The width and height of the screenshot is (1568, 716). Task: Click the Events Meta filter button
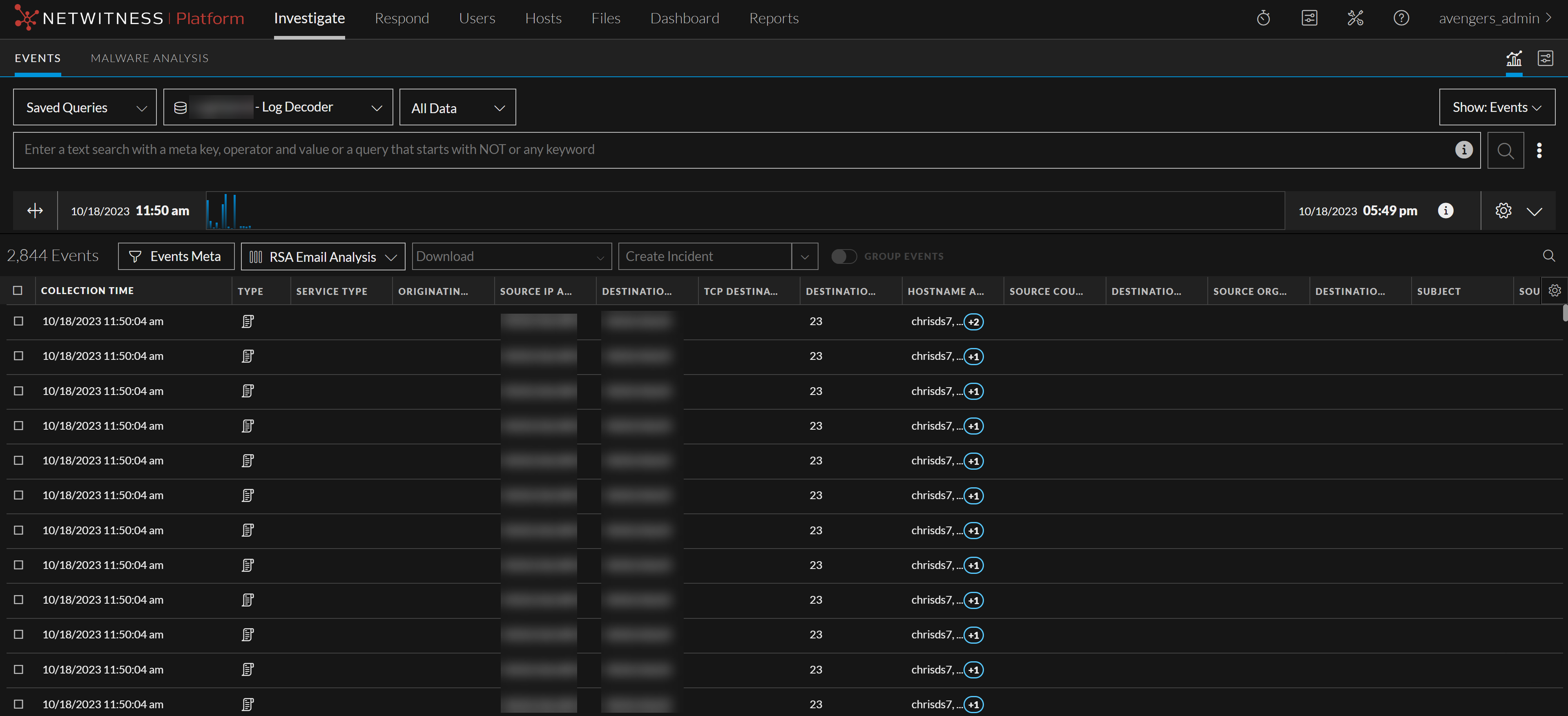(176, 257)
